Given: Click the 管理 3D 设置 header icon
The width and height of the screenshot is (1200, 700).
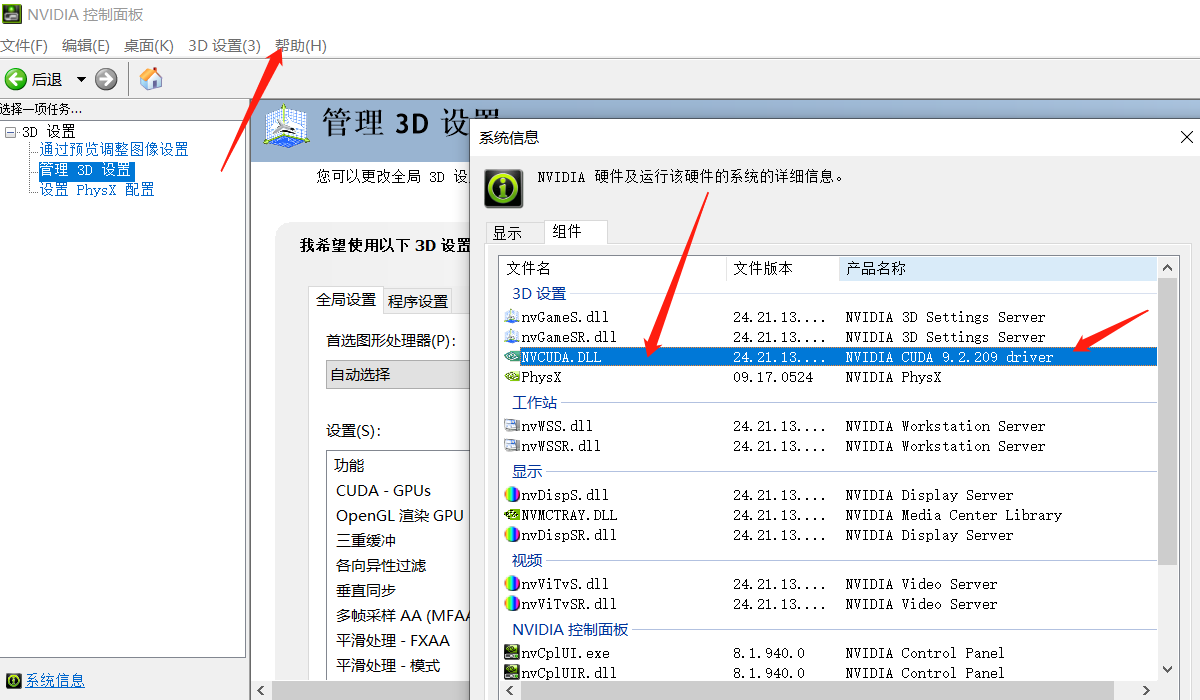Looking at the screenshot, I should (x=286, y=126).
